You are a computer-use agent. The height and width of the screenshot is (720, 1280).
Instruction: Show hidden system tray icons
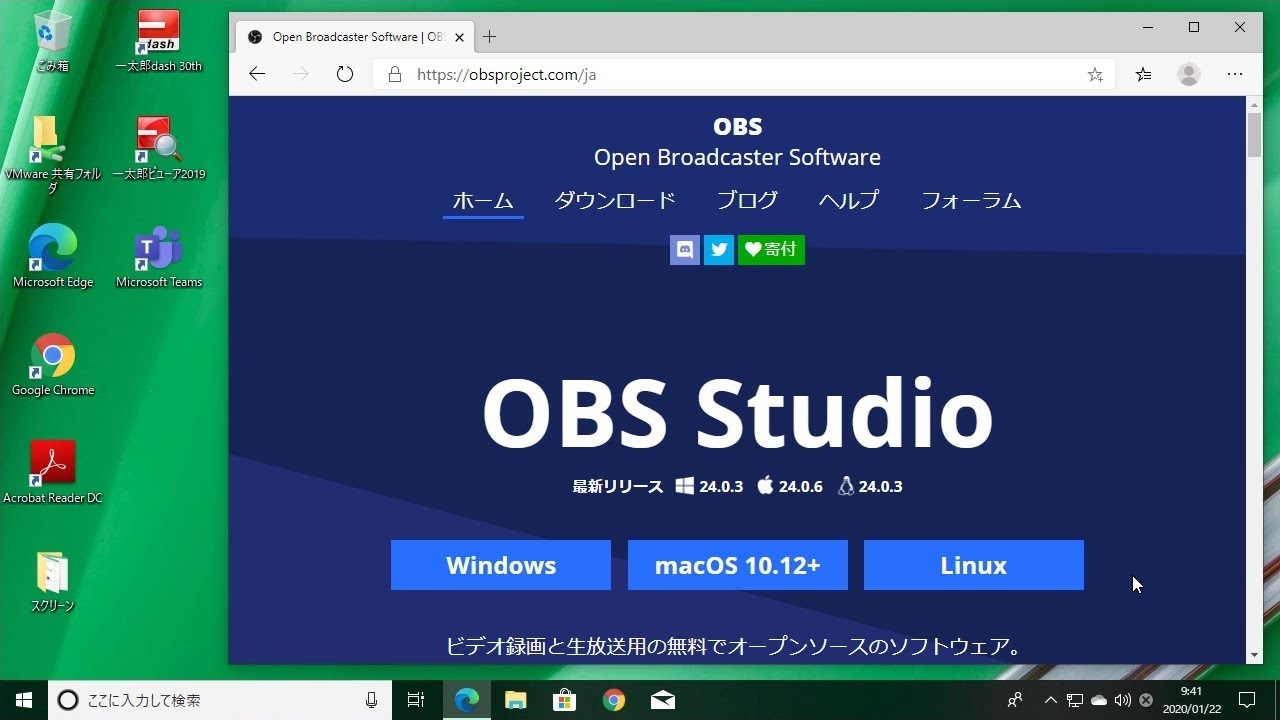[1050, 700]
